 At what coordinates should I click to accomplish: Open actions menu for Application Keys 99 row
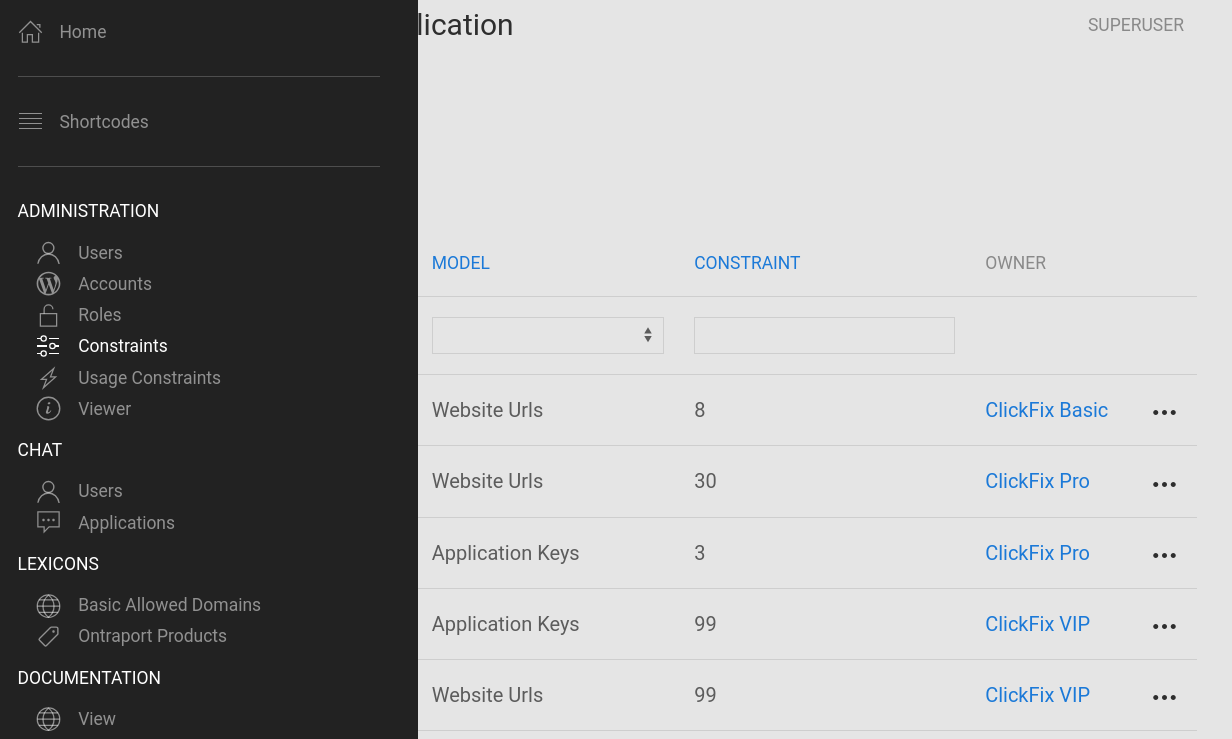(1164, 626)
